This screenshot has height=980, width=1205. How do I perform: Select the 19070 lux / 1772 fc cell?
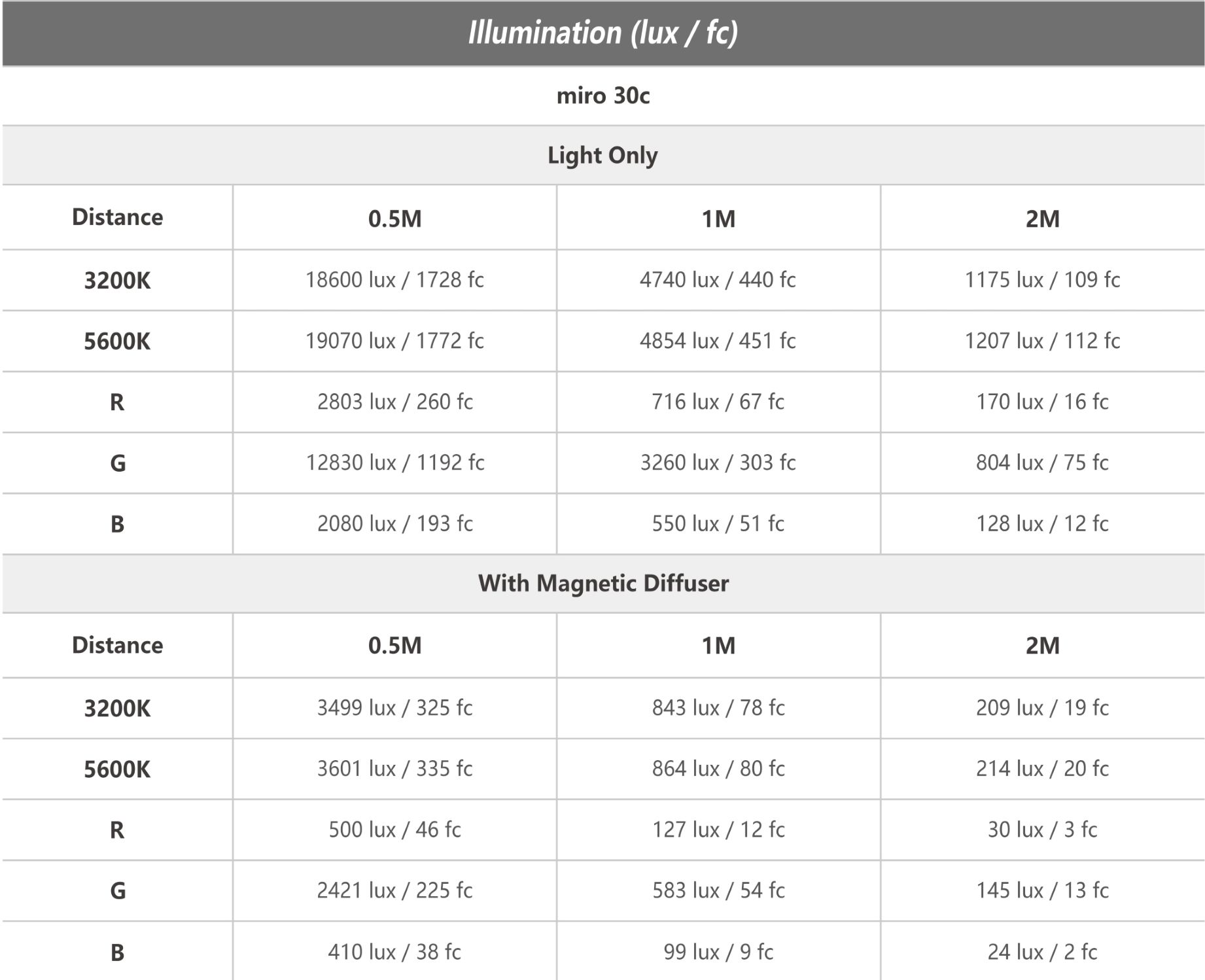[394, 341]
